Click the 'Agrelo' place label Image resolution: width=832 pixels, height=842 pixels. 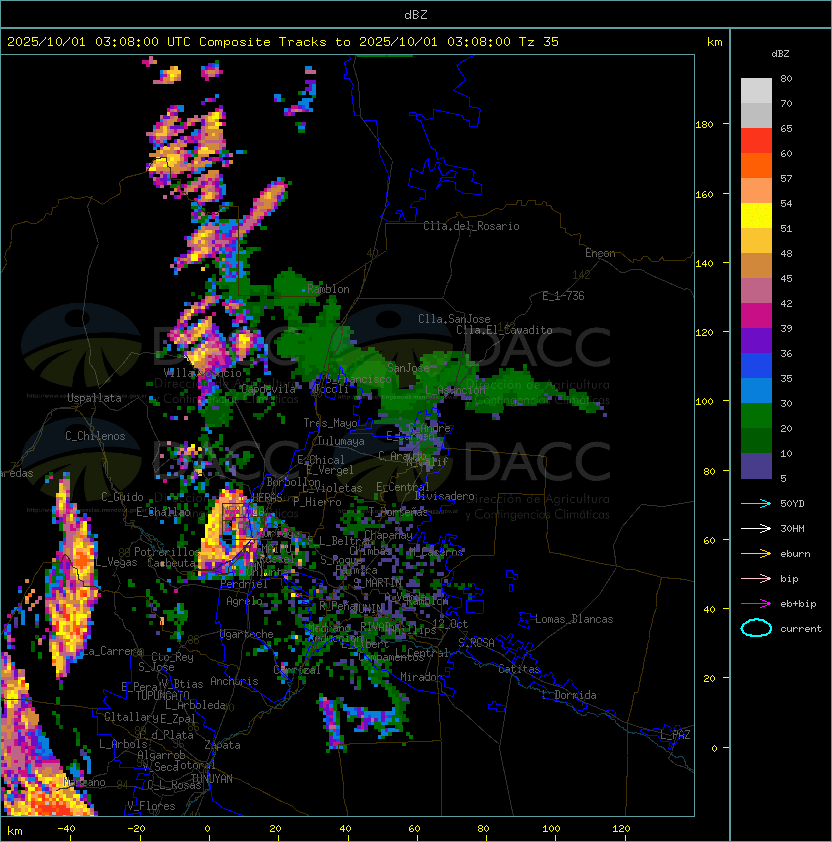coord(244,601)
